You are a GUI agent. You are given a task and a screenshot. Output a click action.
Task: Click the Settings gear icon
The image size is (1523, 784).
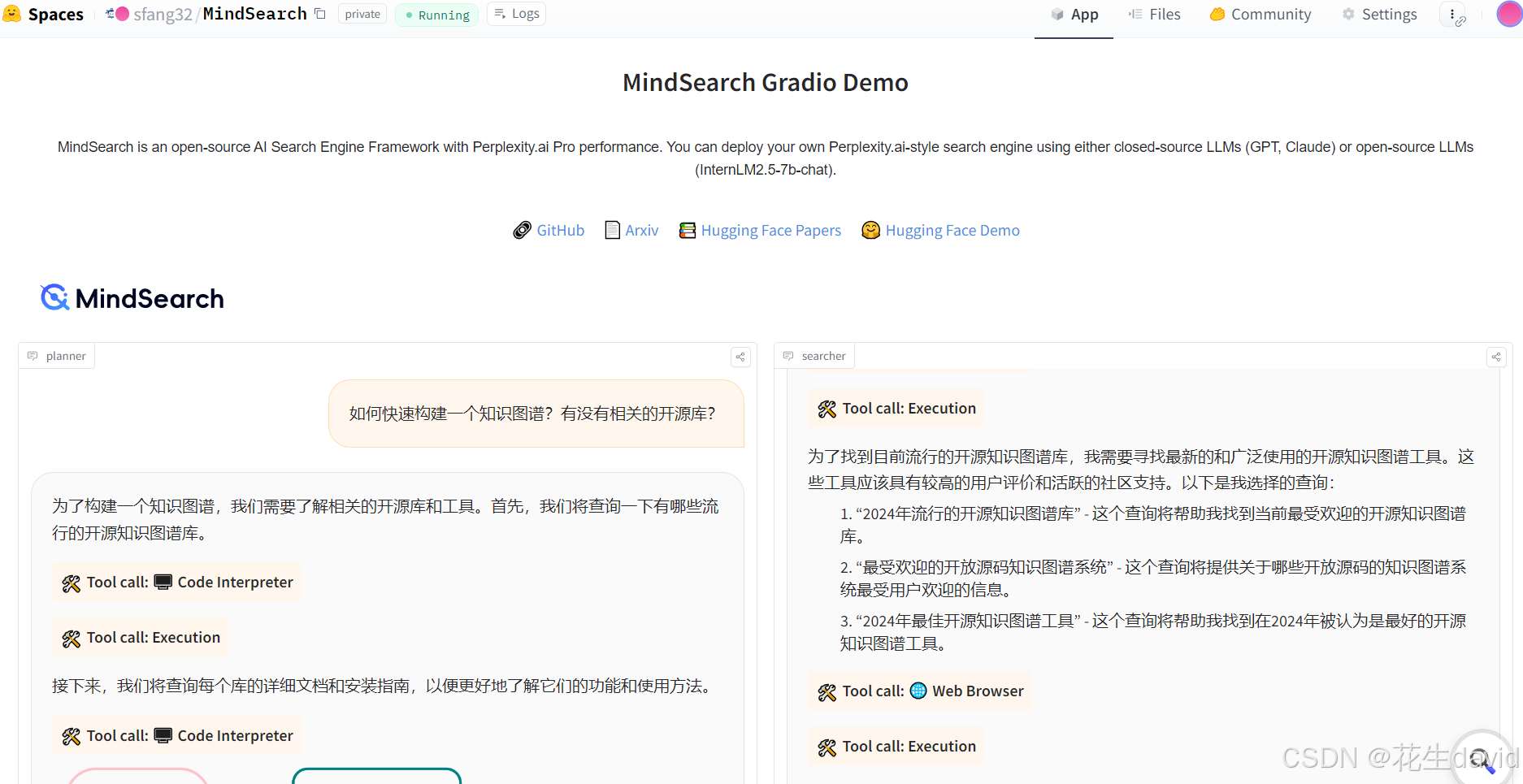[1348, 14]
